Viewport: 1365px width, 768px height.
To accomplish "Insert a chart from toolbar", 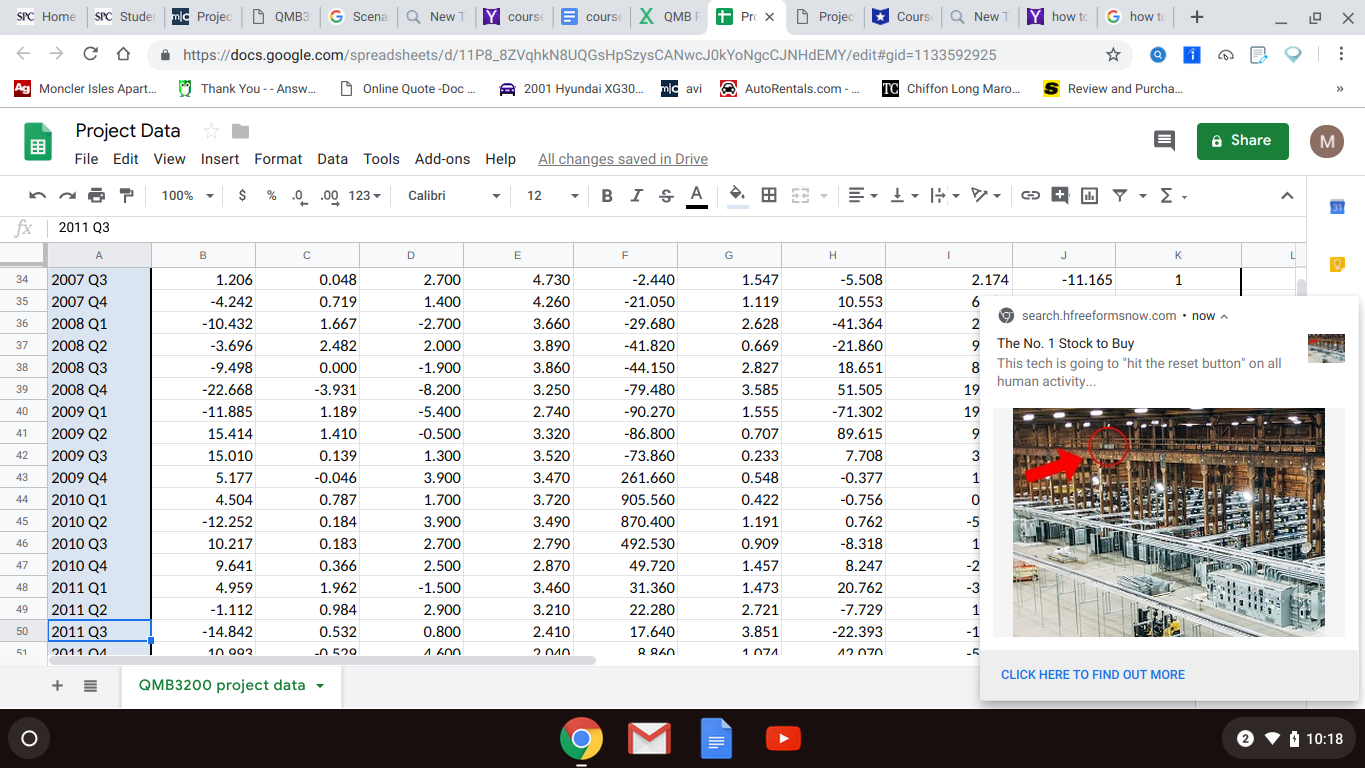I will [x=1090, y=196].
